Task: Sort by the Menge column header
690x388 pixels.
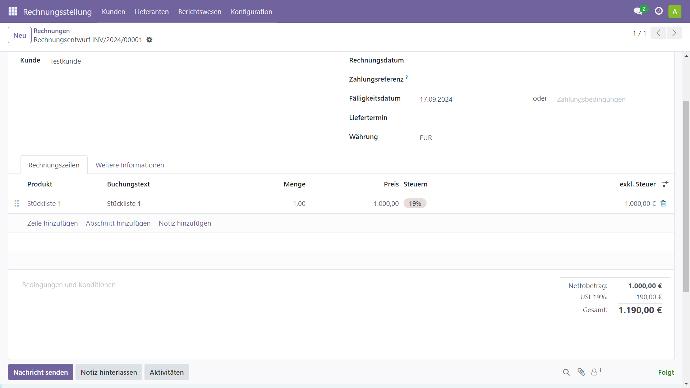Action: pos(294,184)
